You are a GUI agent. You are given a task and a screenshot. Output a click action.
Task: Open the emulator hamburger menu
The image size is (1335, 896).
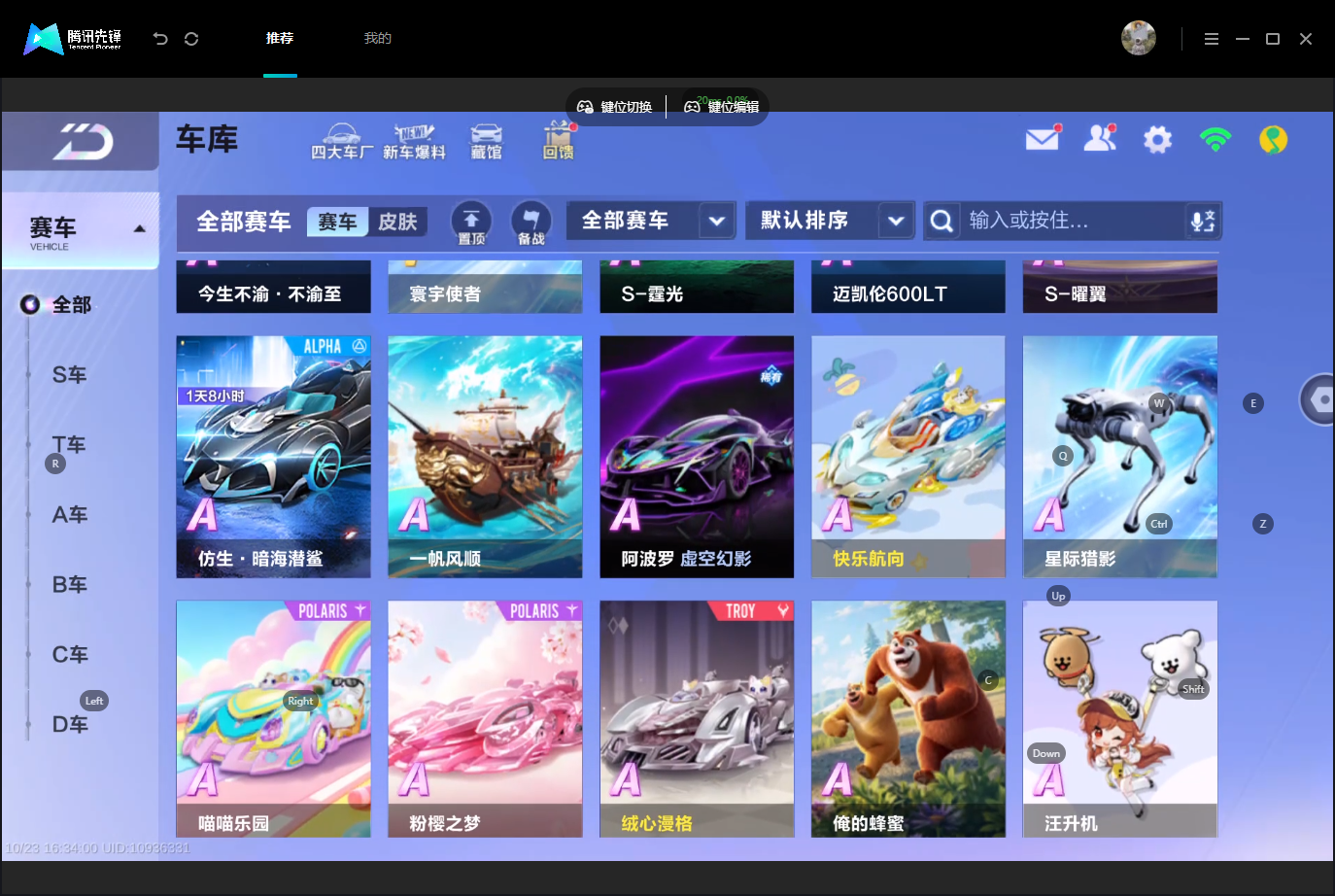click(x=1212, y=39)
